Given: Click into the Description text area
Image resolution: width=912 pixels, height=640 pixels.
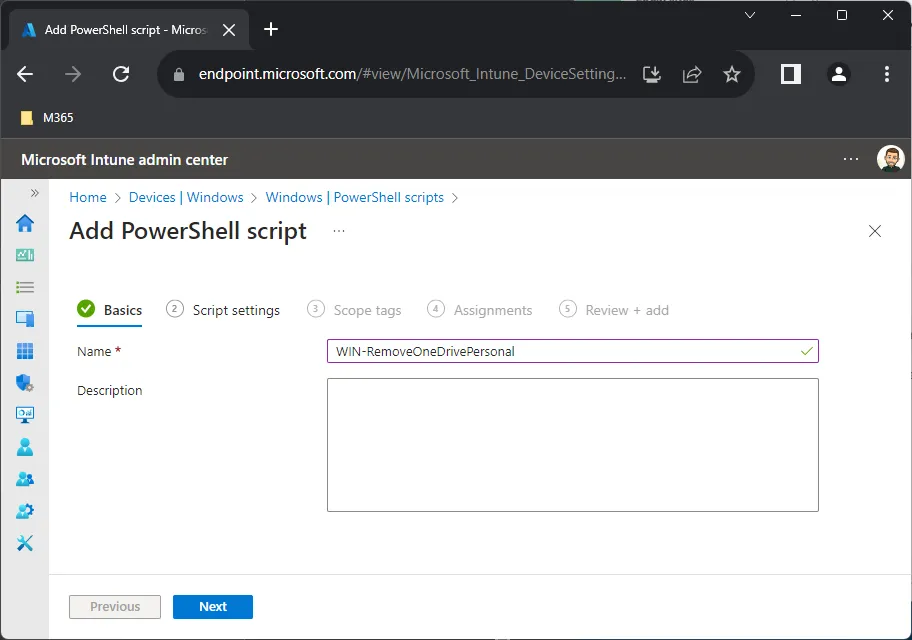Looking at the screenshot, I should click(573, 445).
